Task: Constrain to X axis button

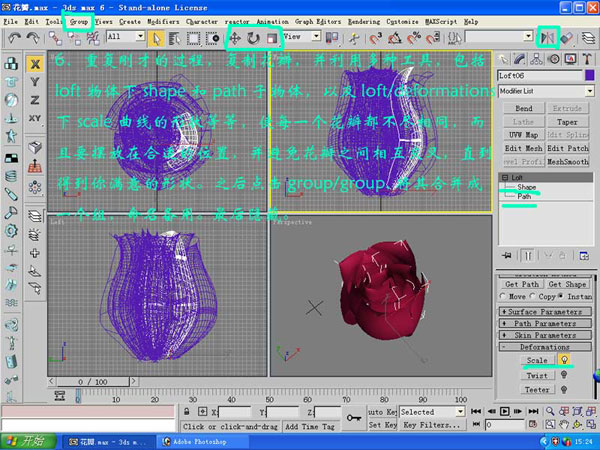Action: [35, 64]
